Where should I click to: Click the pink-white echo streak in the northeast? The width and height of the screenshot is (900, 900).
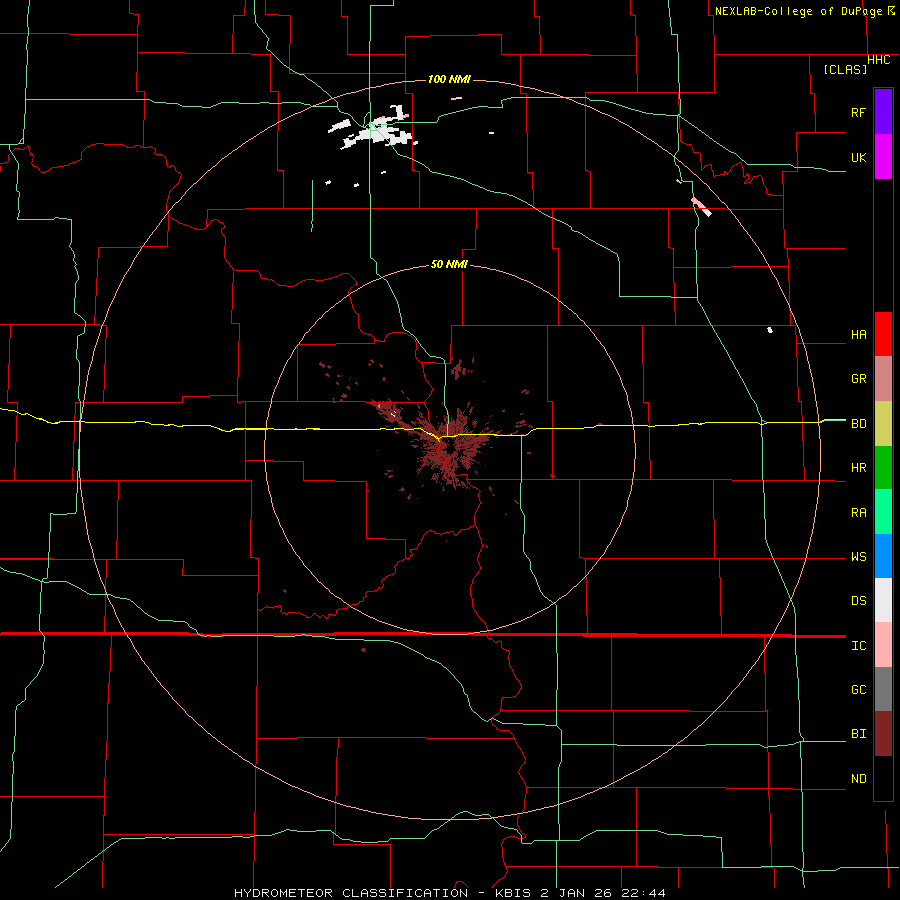coord(701,207)
